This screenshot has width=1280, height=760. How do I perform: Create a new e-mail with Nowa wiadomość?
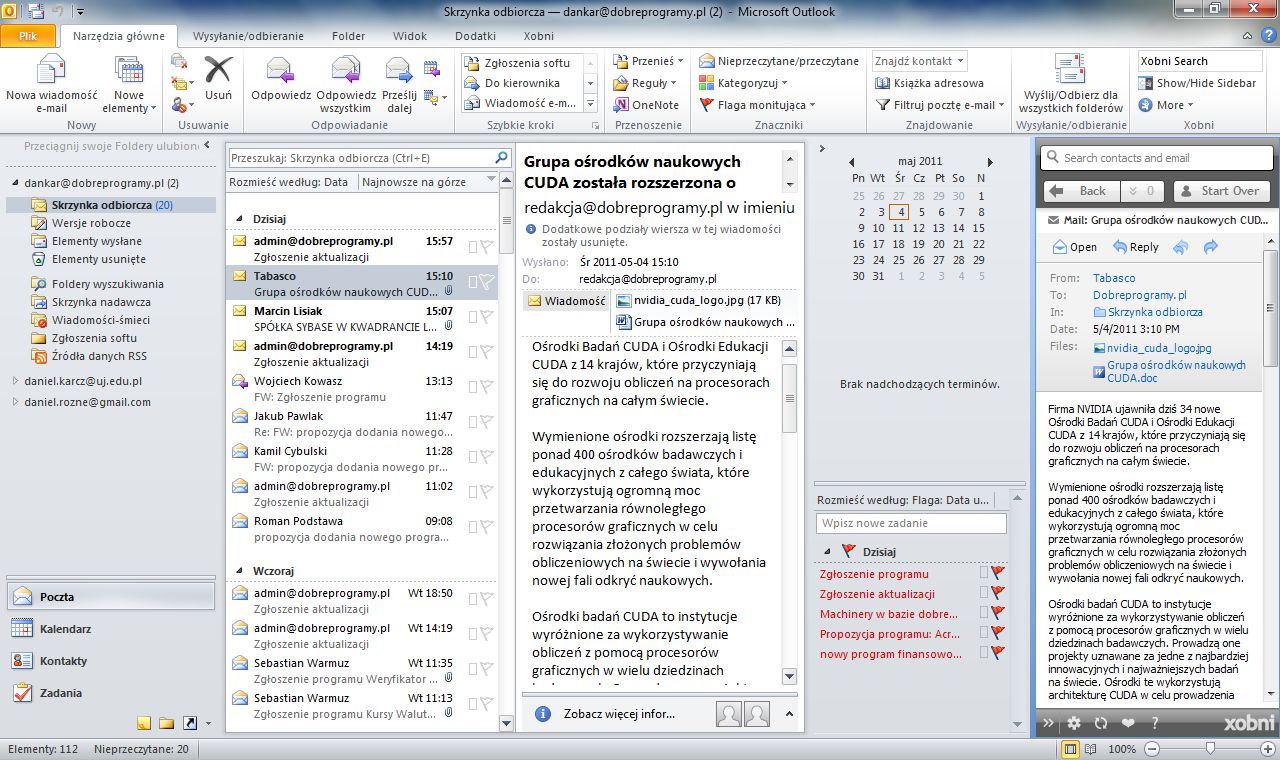coord(51,85)
